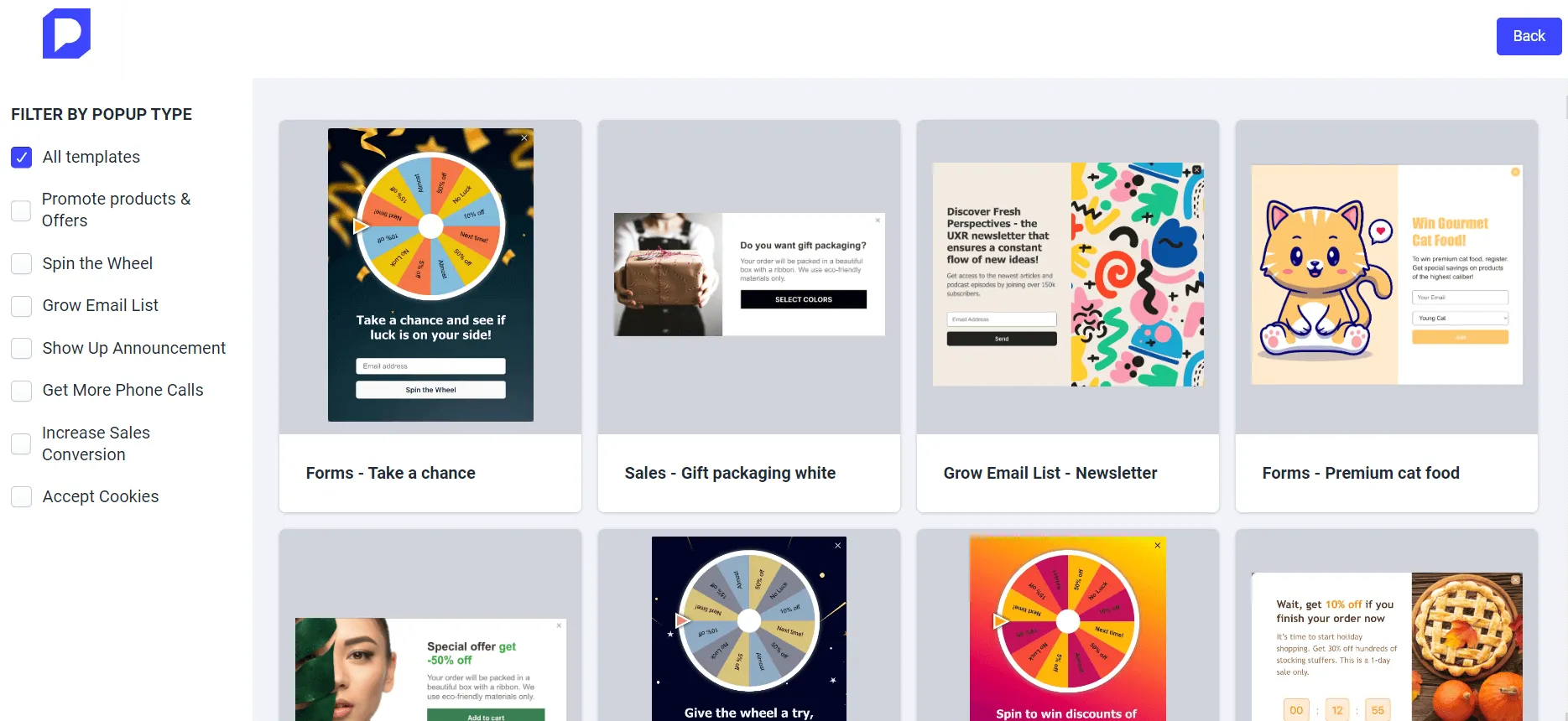The image size is (1568, 721).
Task: Click close X on special offer preview
Action: click(x=560, y=625)
